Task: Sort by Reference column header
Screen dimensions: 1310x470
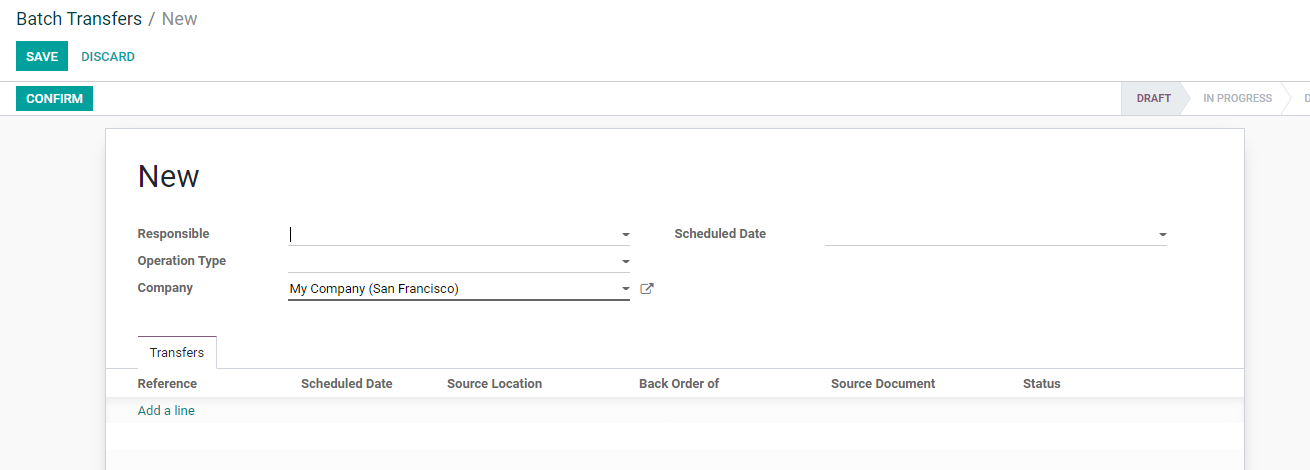Action: [x=167, y=384]
